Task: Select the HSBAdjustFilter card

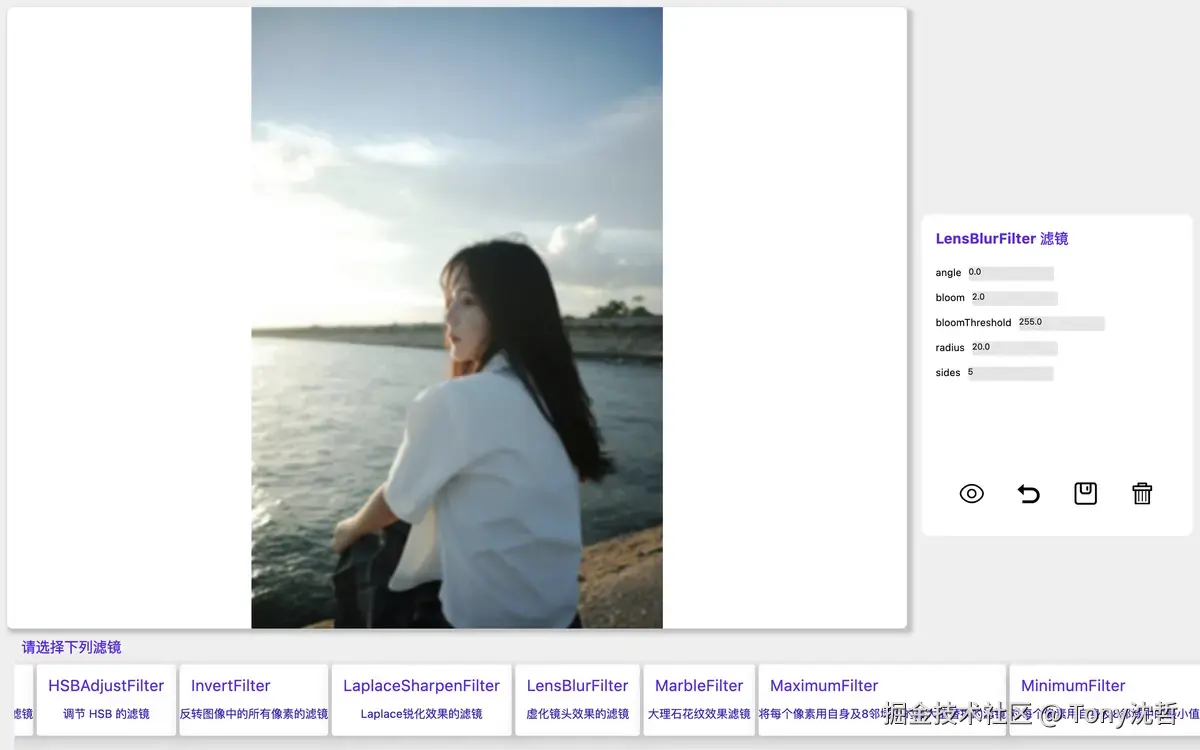Action: point(104,699)
